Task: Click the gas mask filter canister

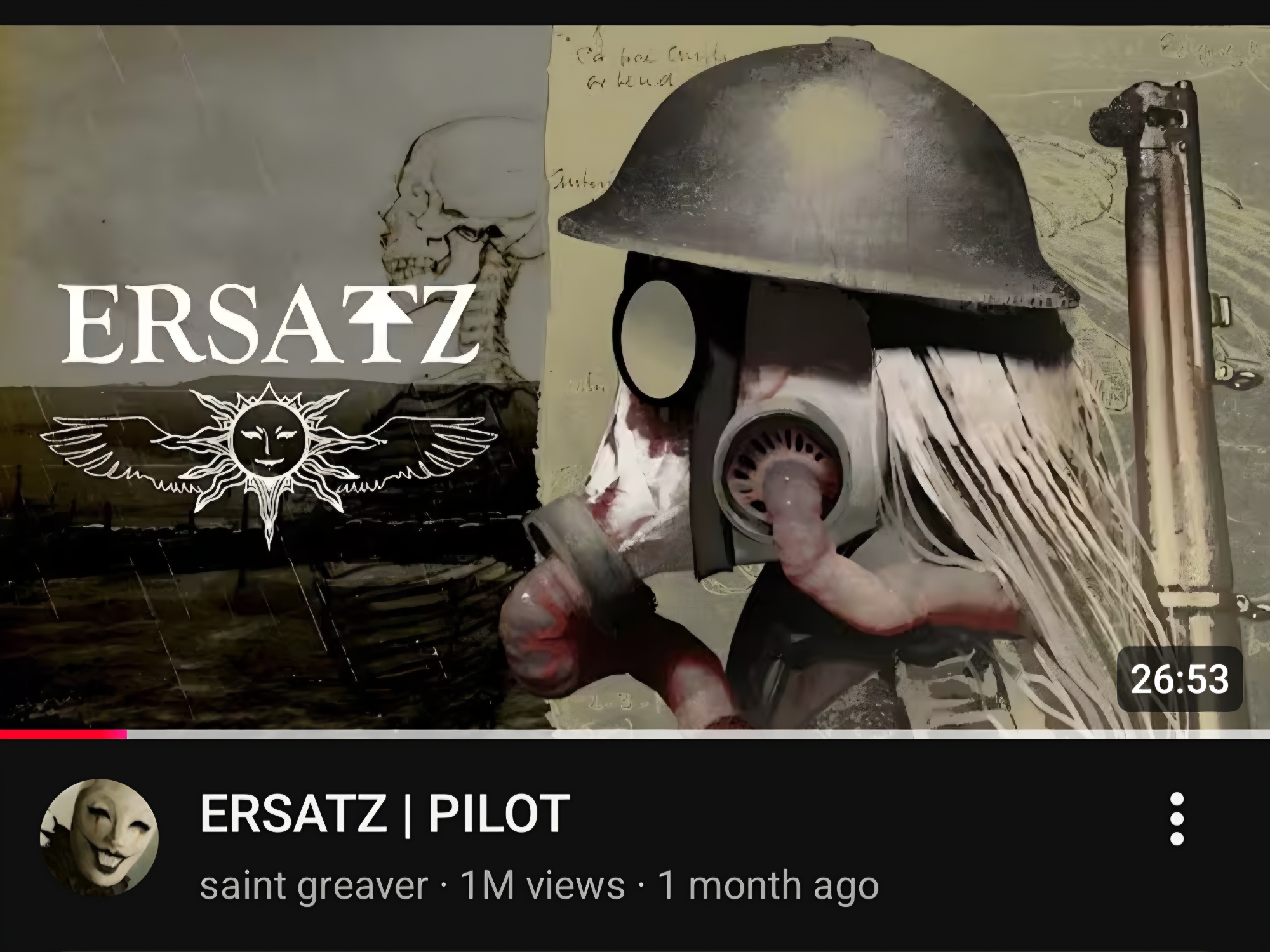Action: [x=782, y=466]
